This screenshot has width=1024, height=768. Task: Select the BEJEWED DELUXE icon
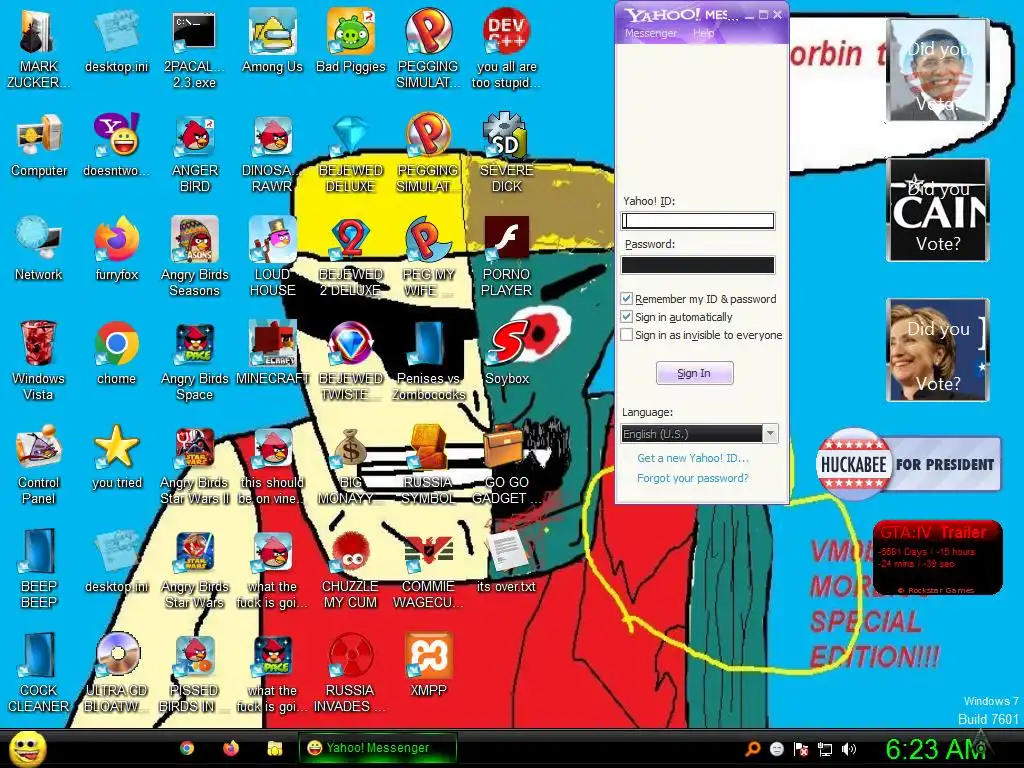coord(351,152)
